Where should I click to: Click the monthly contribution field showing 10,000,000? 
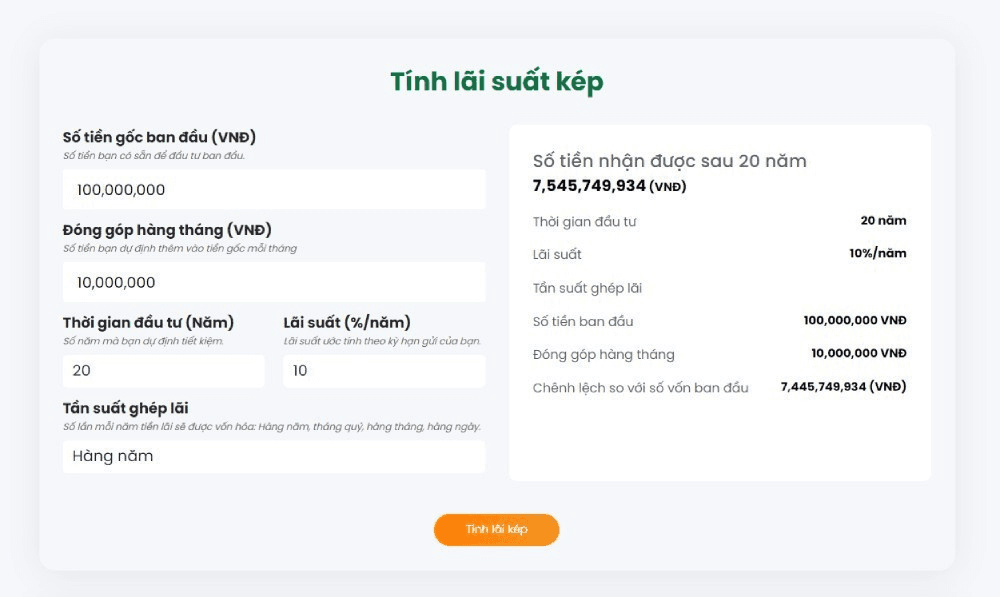[272, 282]
